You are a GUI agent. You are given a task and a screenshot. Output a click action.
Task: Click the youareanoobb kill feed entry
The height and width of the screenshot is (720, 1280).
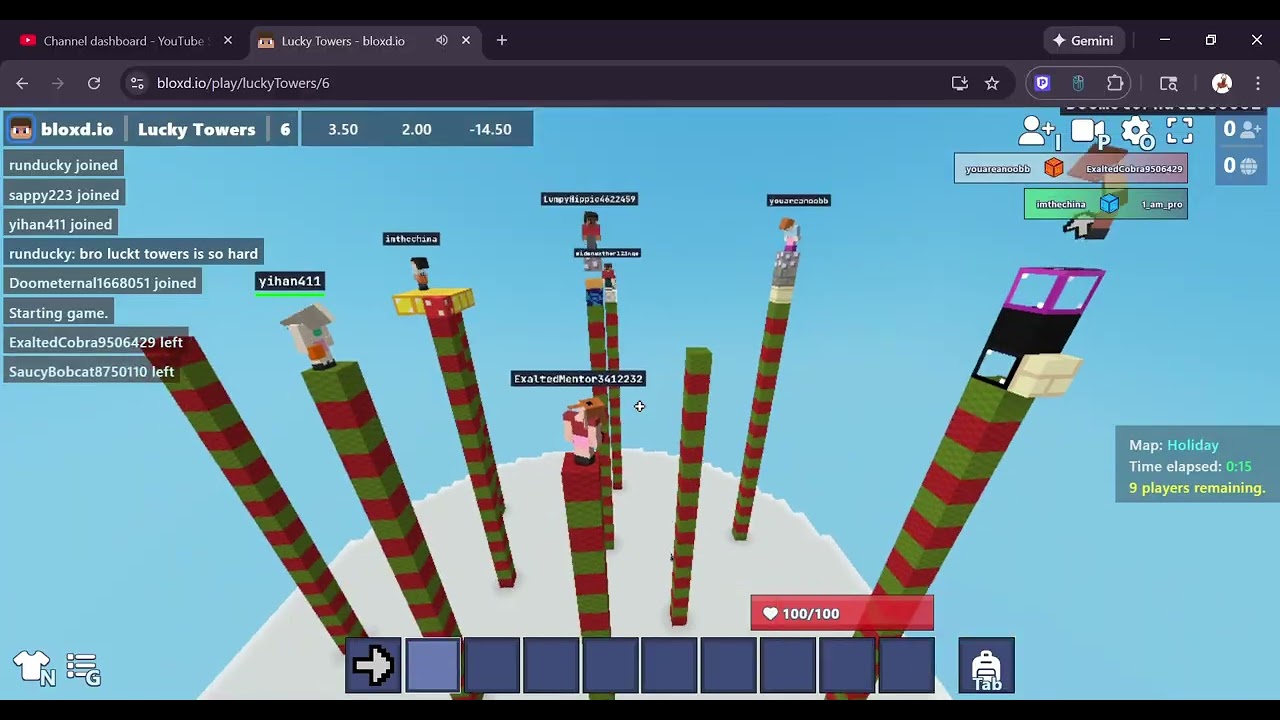(x=1071, y=168)
